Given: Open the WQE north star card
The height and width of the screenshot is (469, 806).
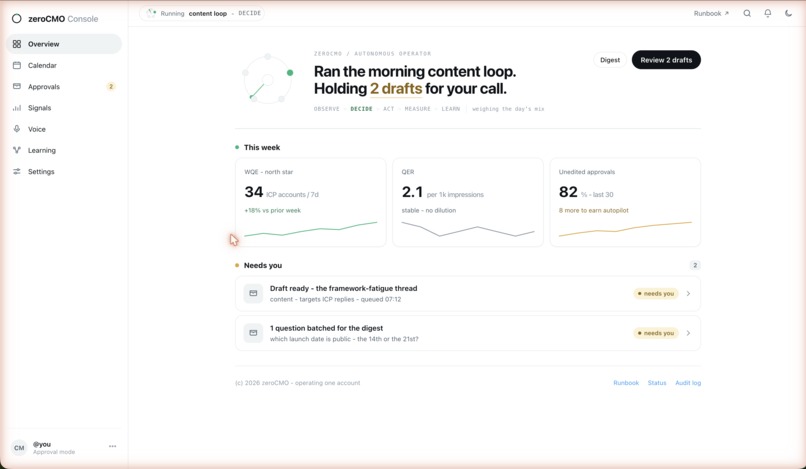Looking at the screenshot, I should click(310, 202).
